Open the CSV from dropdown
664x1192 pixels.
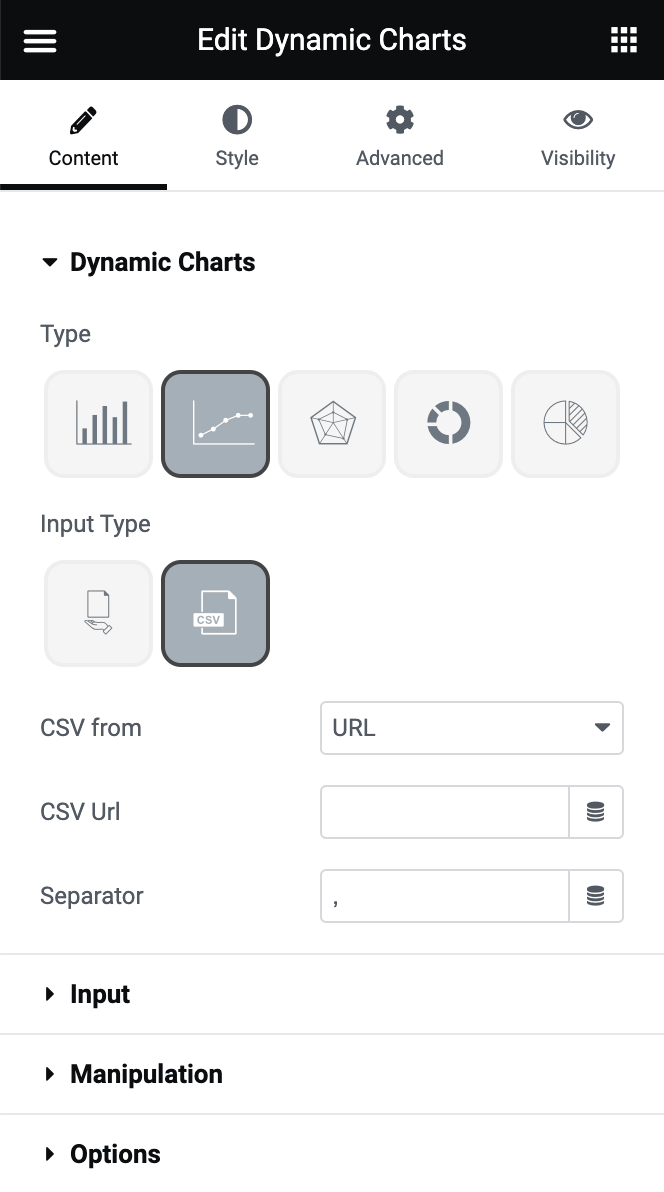(471, 728)
